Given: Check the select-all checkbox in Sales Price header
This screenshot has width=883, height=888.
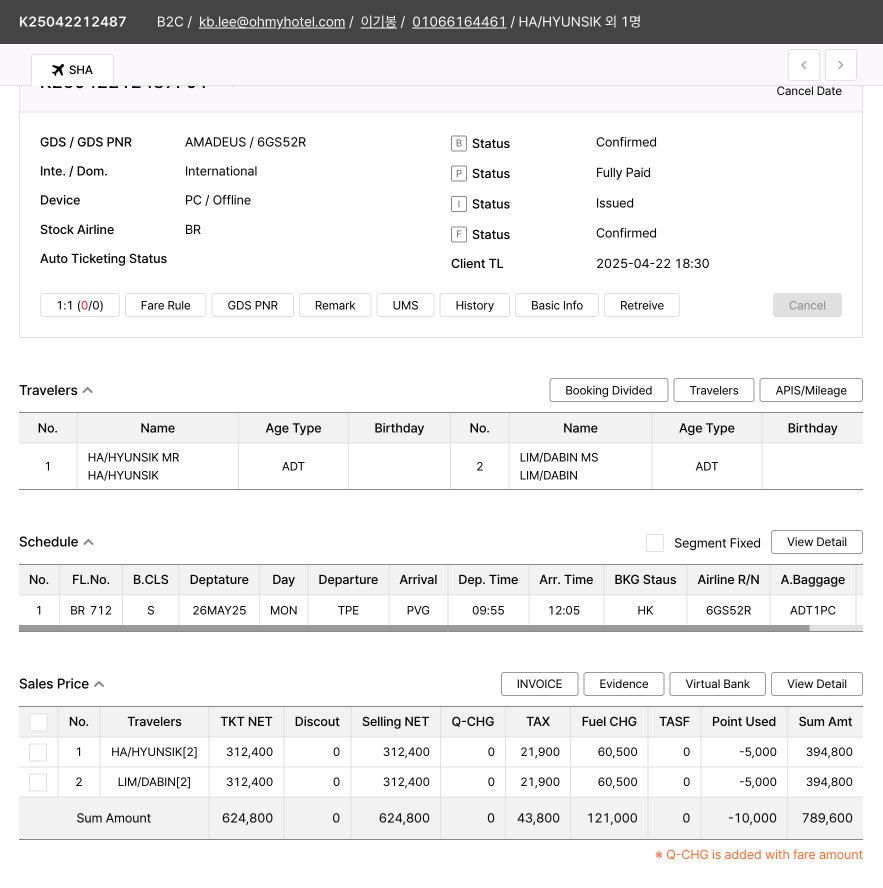Looking at the screenshot, I should tap(38, 722).
